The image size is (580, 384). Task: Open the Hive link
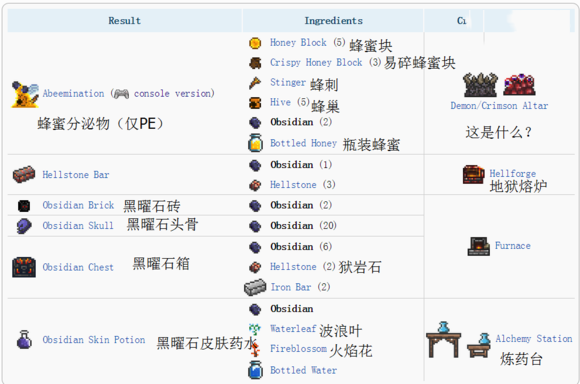[x=280, y=102]
